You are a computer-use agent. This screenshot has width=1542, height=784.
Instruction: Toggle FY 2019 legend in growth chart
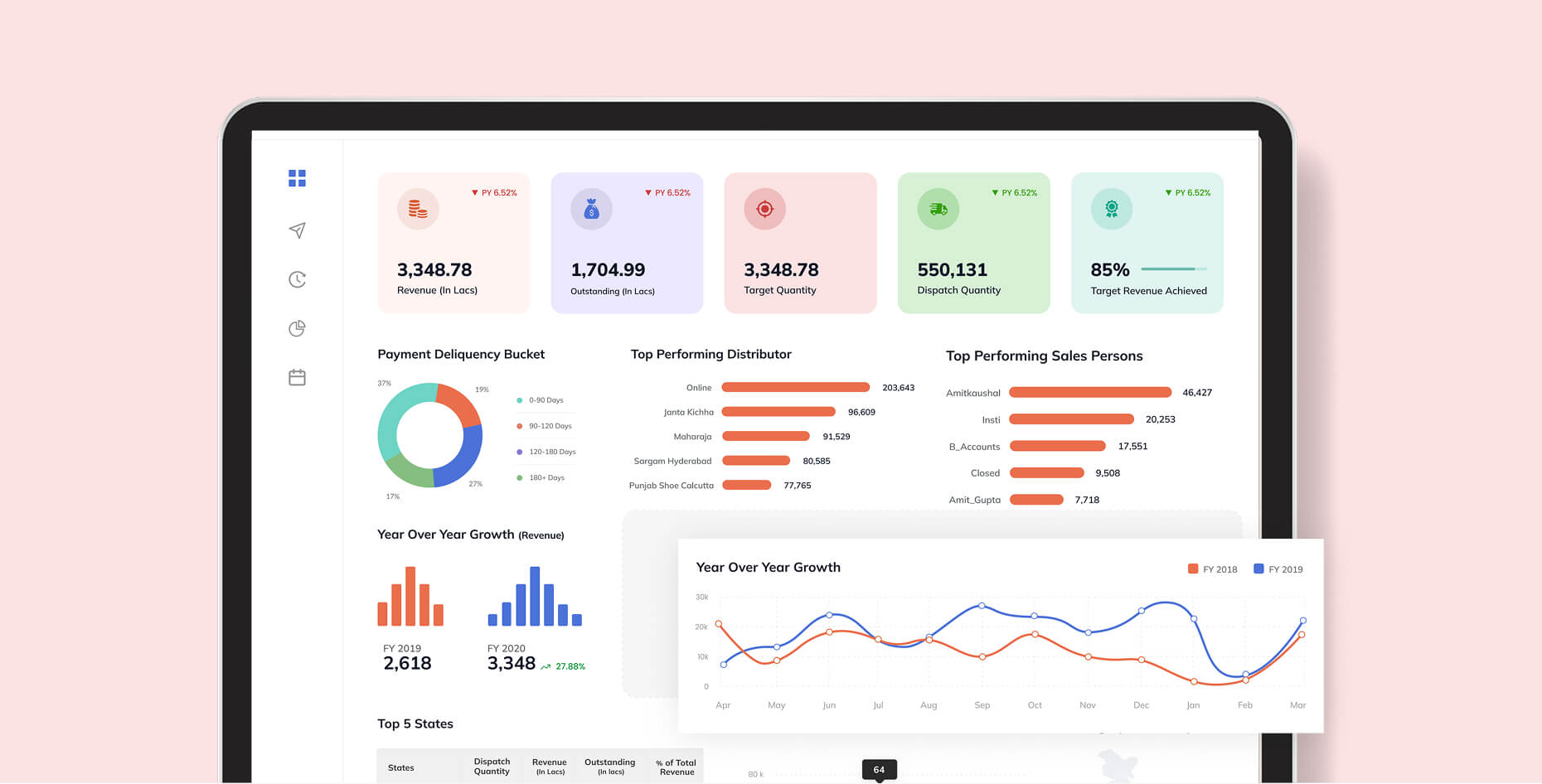pos(1278,569)
